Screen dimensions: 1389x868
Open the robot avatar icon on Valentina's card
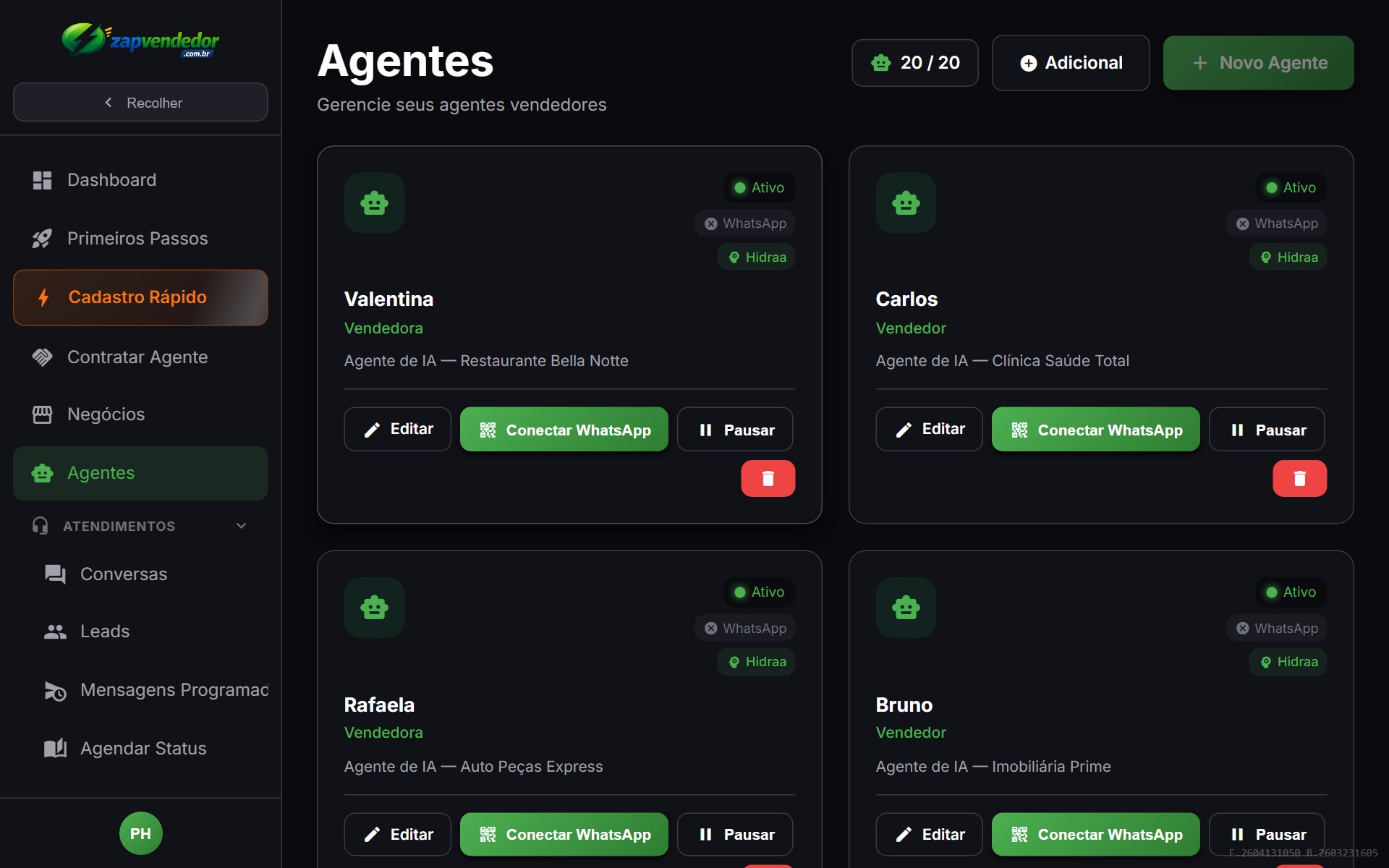(x=374, y=203)
